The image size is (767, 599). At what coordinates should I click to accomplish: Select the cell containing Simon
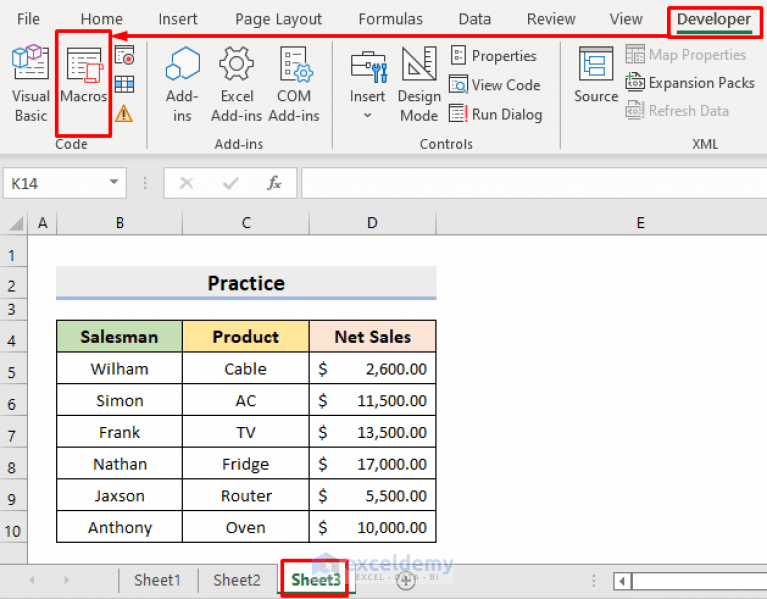119,400
